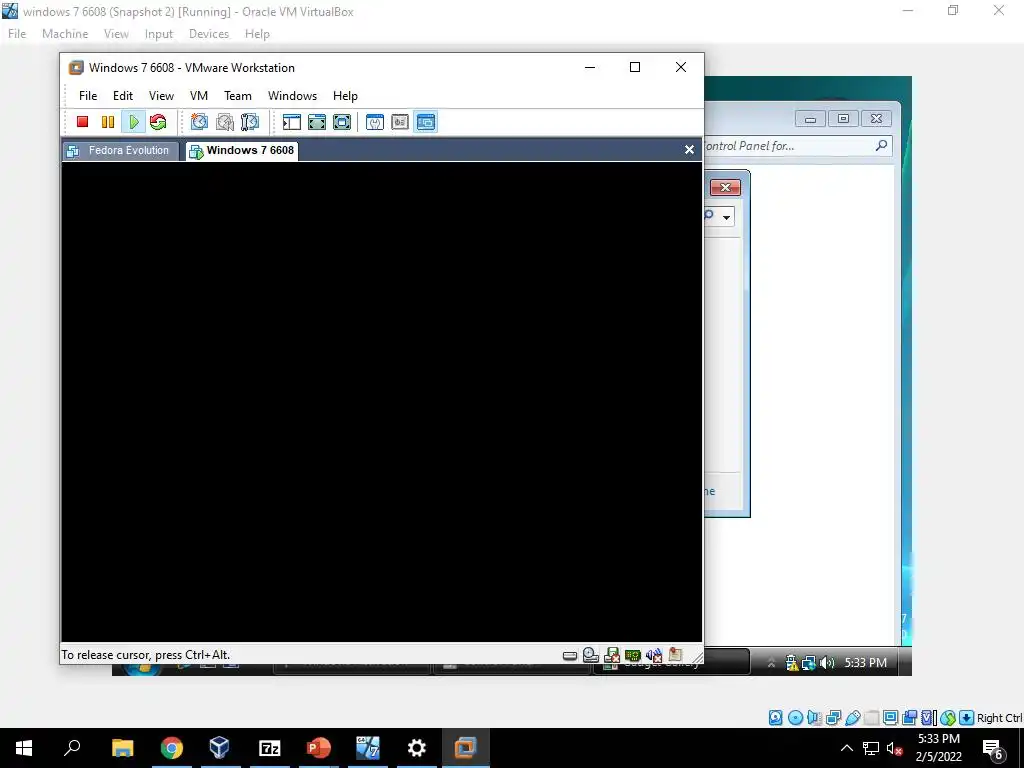
Task: Click the Full Screen mode toolbar icon
Action: [342, 122]
